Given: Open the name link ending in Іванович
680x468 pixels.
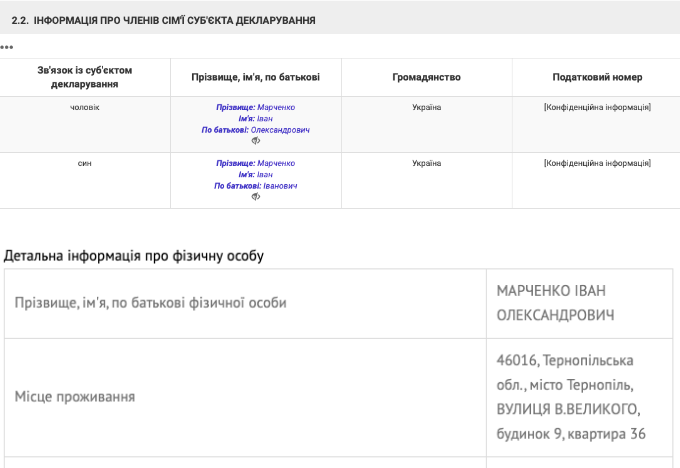Looking at the screenshot, I should point(256,186).
